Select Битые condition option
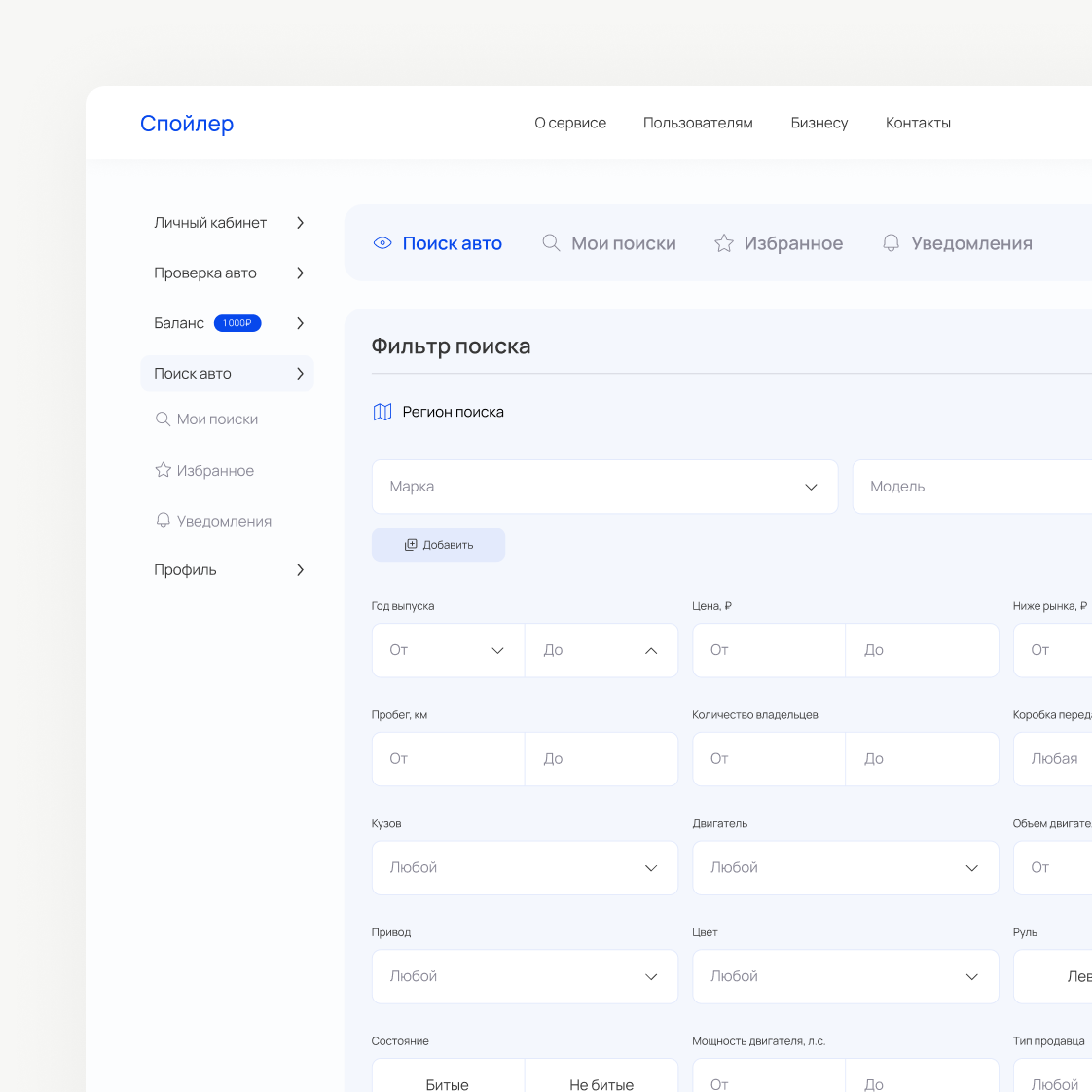This screenshot has height=1092, width=1092. [448, 1076]
